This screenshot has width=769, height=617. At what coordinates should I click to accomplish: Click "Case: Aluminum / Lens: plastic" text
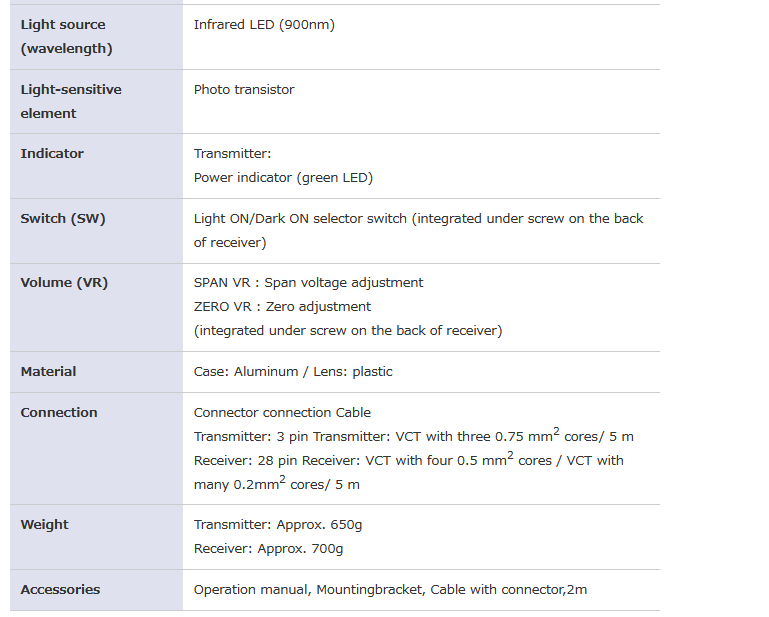pyautogui.click(x=293, y=372)
